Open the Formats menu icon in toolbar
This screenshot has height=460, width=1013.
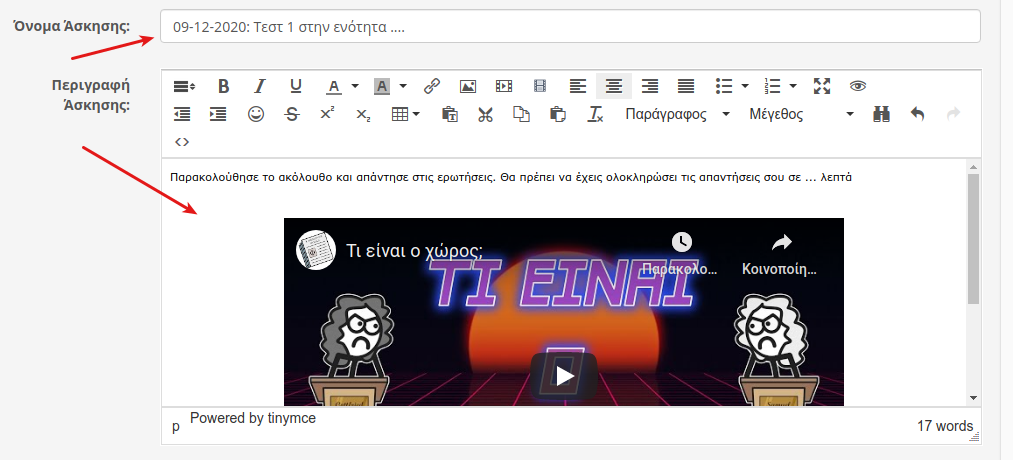point(185,86)
